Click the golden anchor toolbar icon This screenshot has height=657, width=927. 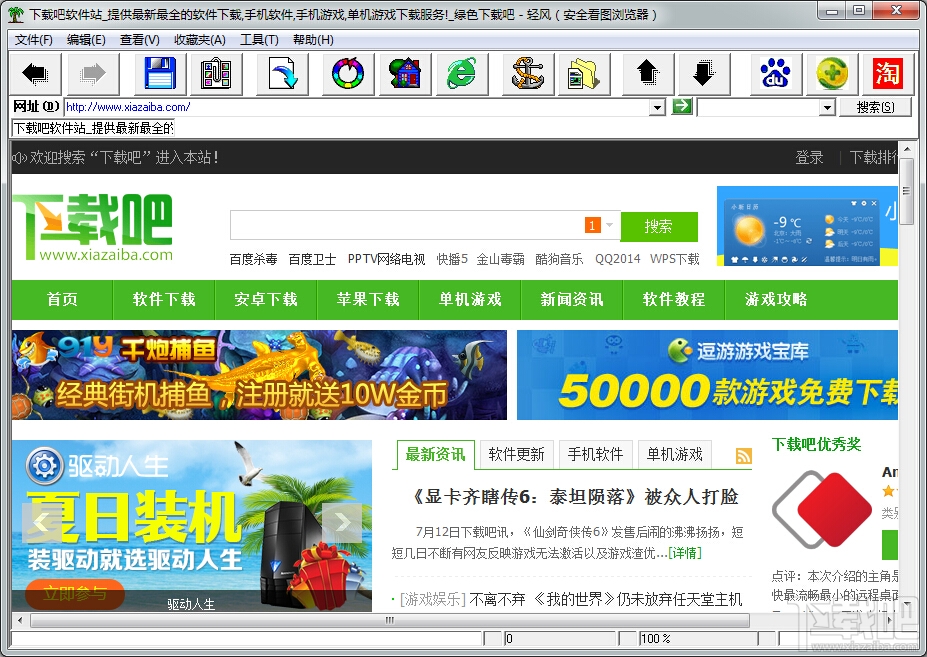pos(528,74)
